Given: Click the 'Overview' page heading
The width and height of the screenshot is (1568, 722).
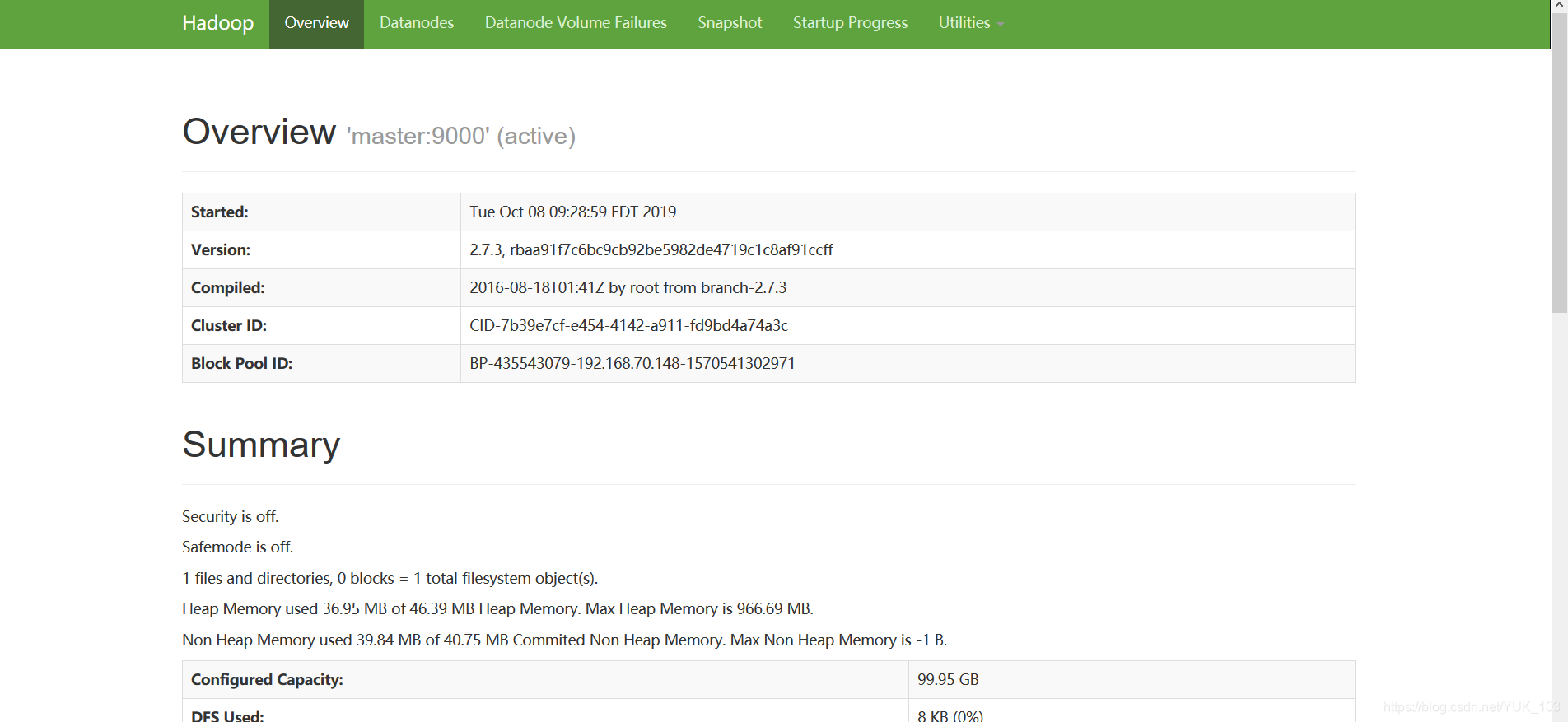Looking at the screenshot, I should [259, 132].
